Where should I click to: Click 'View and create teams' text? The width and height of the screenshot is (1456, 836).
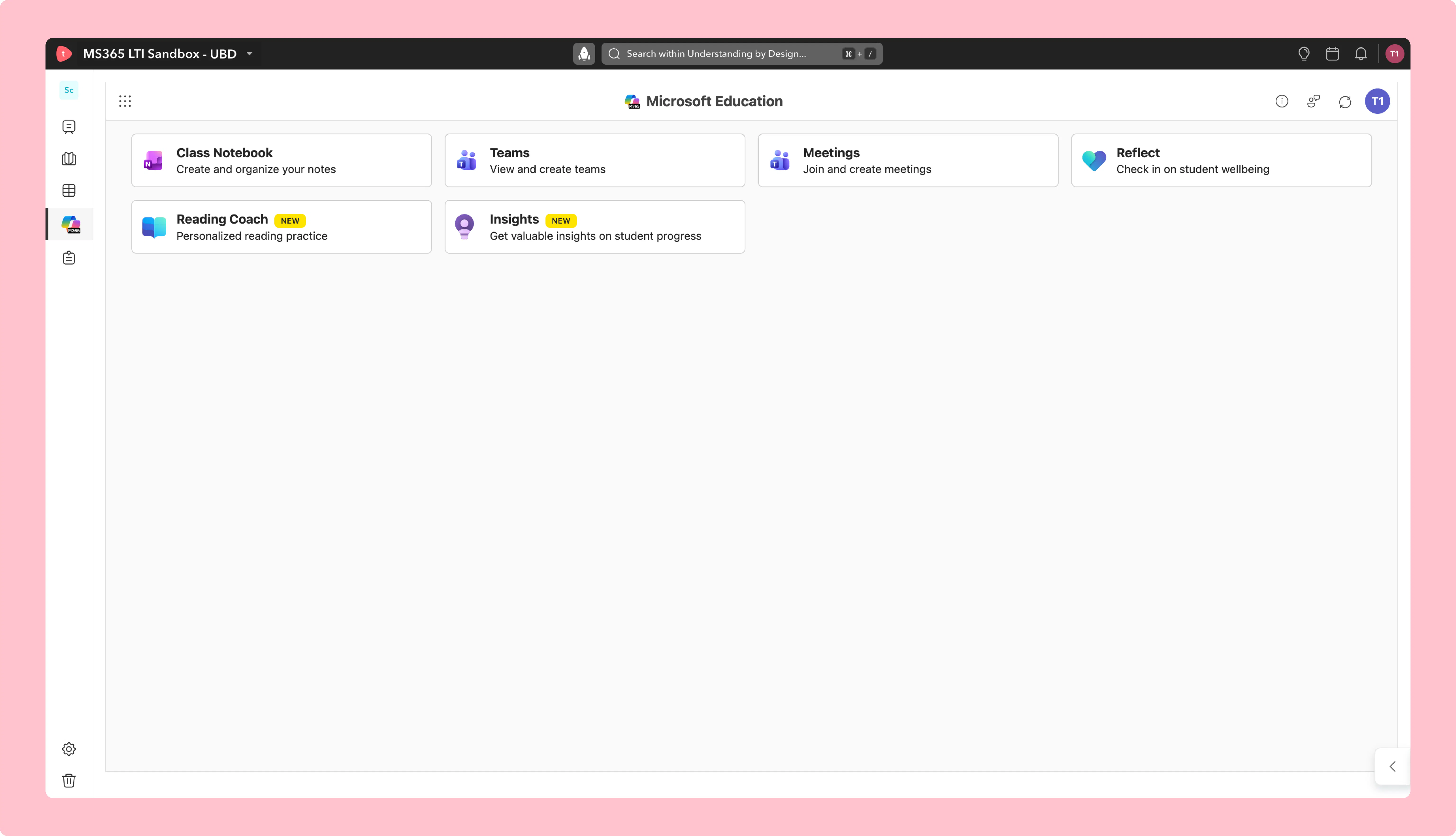[x=547, y=169]
